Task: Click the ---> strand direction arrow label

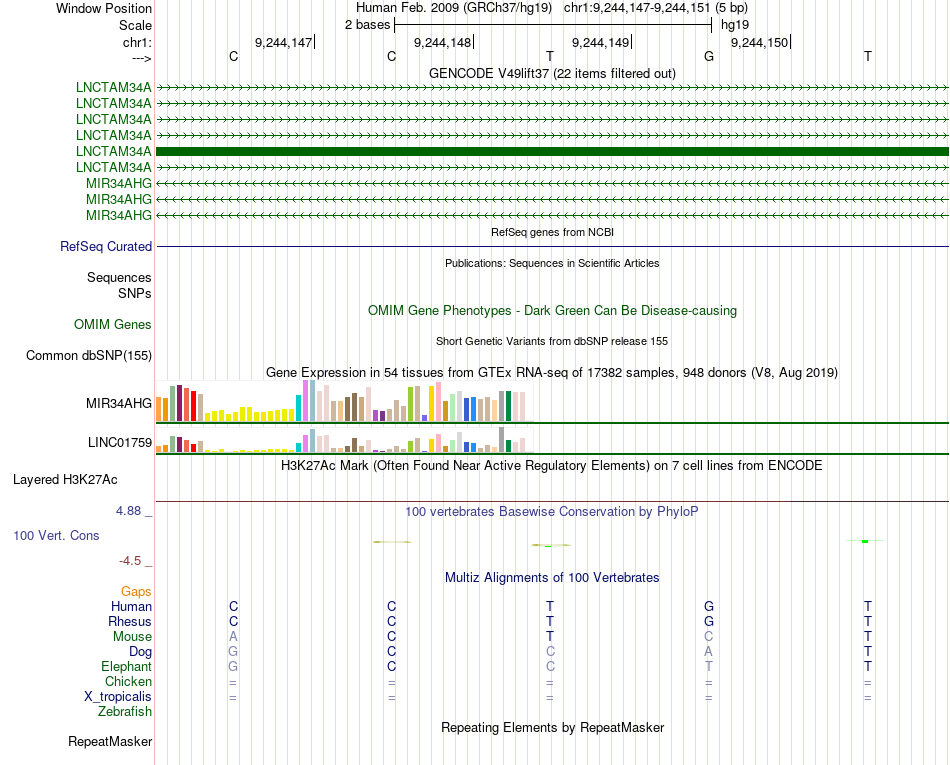Action: (142, 58)
